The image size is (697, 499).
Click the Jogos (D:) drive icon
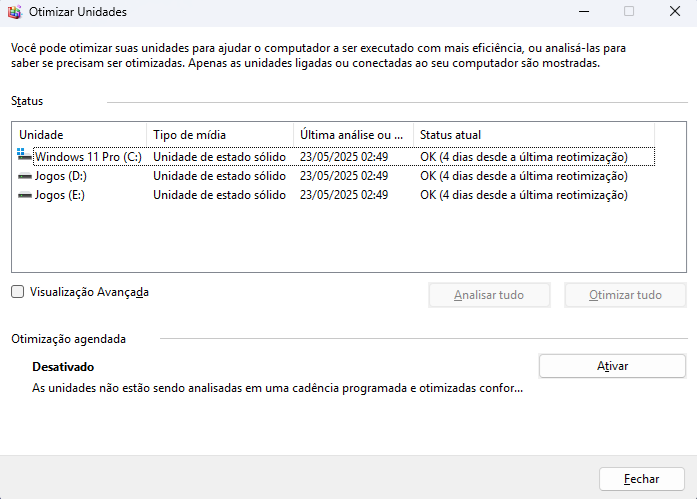pos(24,176)
